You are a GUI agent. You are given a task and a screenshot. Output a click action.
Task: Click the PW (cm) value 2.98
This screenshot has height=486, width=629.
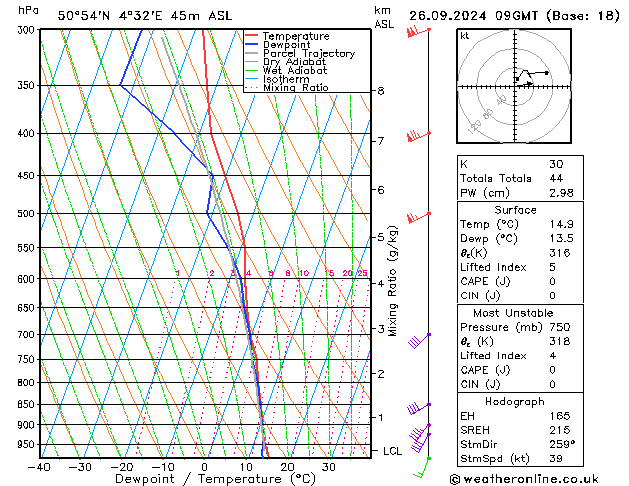click(561, 193)
